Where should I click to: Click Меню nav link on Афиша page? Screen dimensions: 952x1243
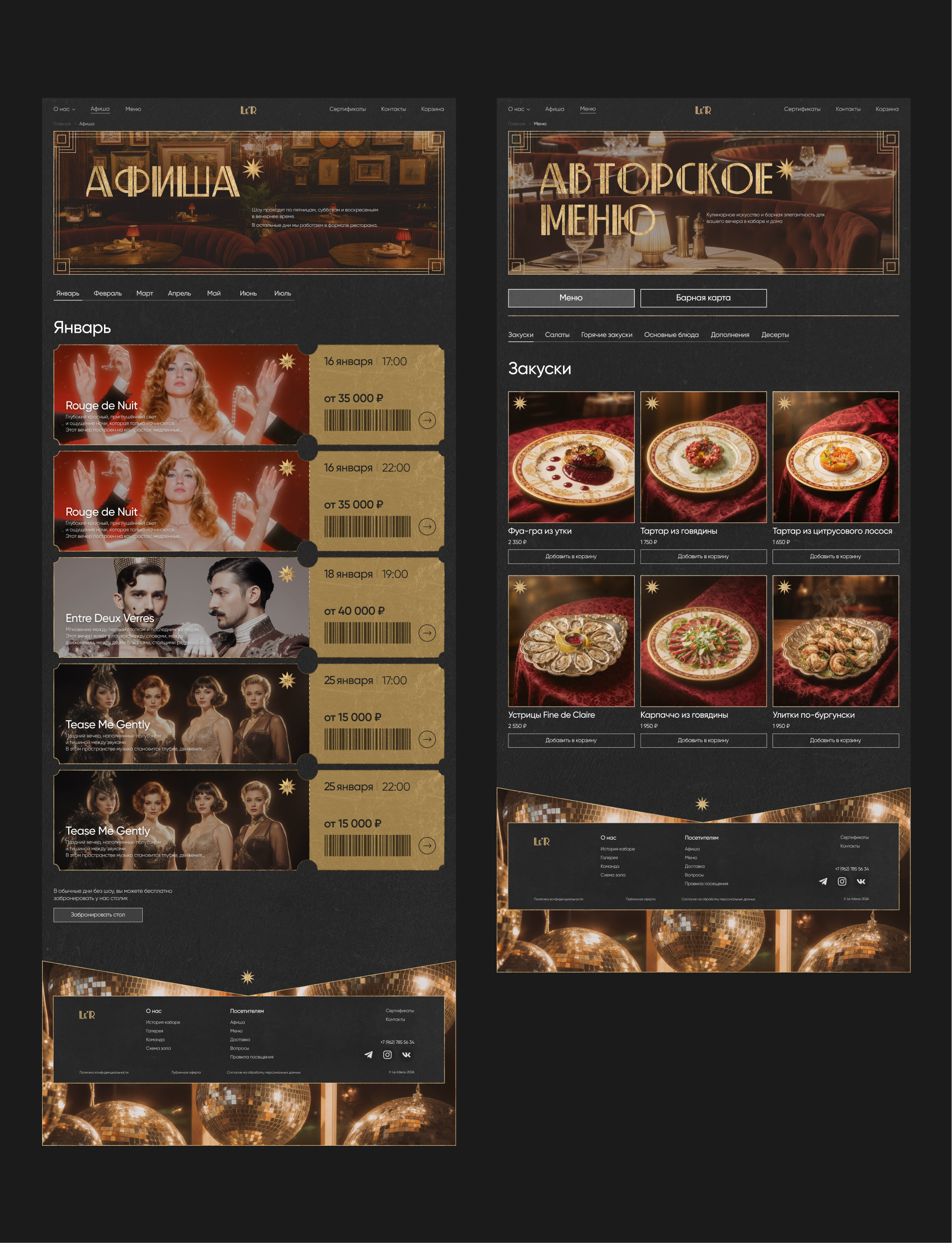133,109
